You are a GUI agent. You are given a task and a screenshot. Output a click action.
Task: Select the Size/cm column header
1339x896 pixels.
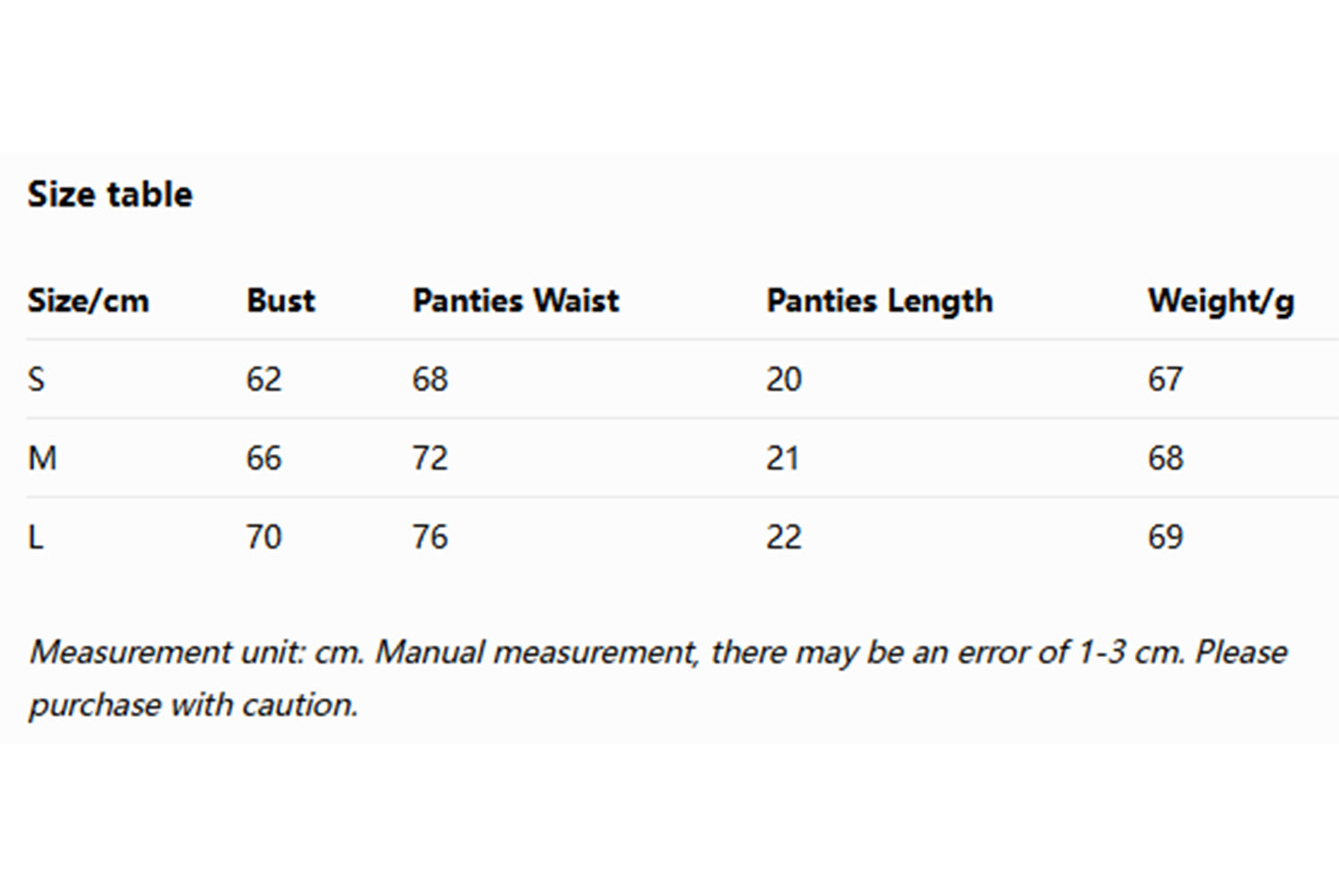[x=88, y=301]
